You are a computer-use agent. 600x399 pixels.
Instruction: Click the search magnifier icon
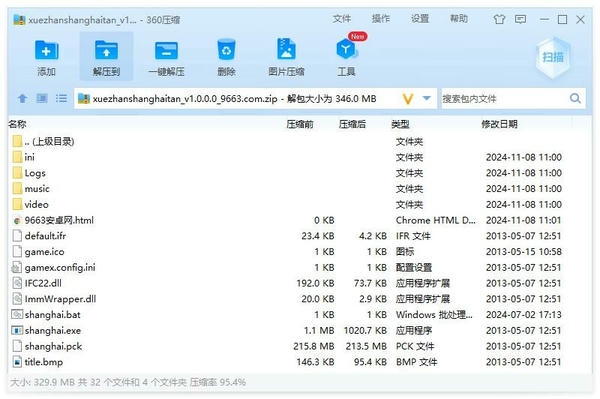coord(575,99)
